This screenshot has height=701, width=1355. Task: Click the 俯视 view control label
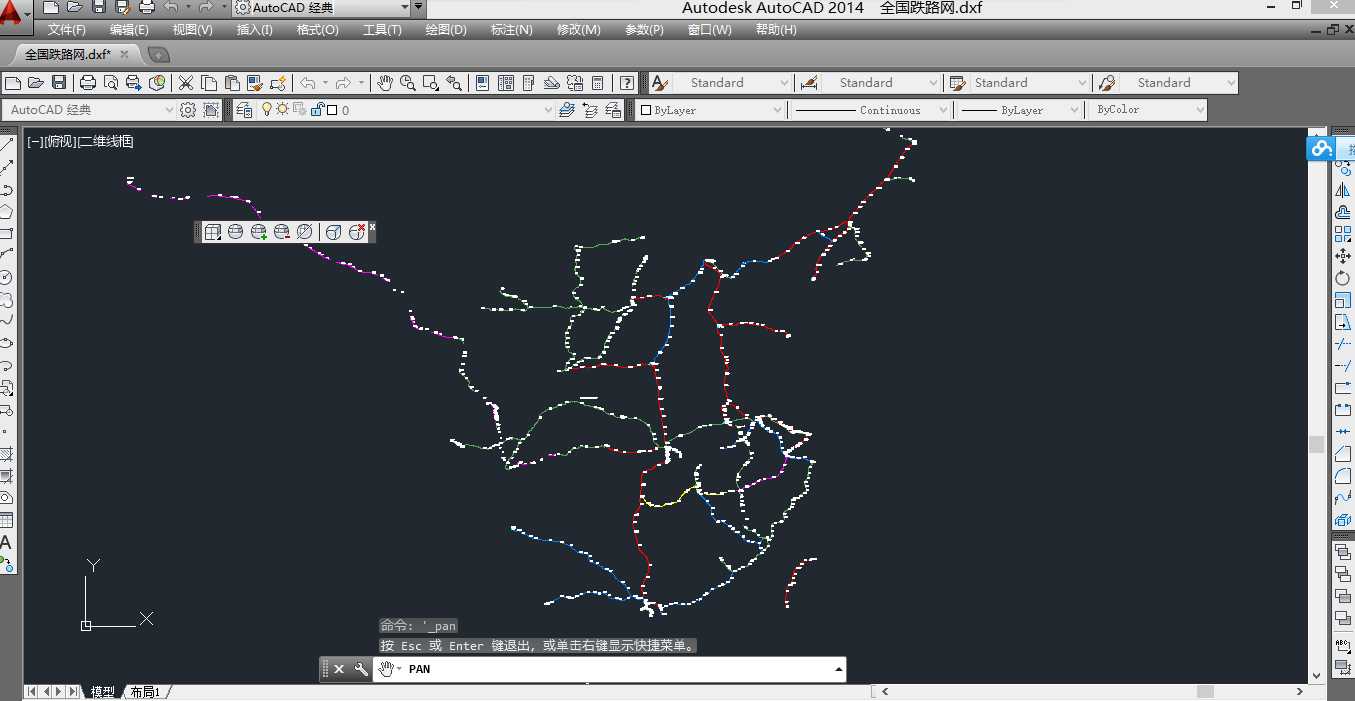coord(62,142)
